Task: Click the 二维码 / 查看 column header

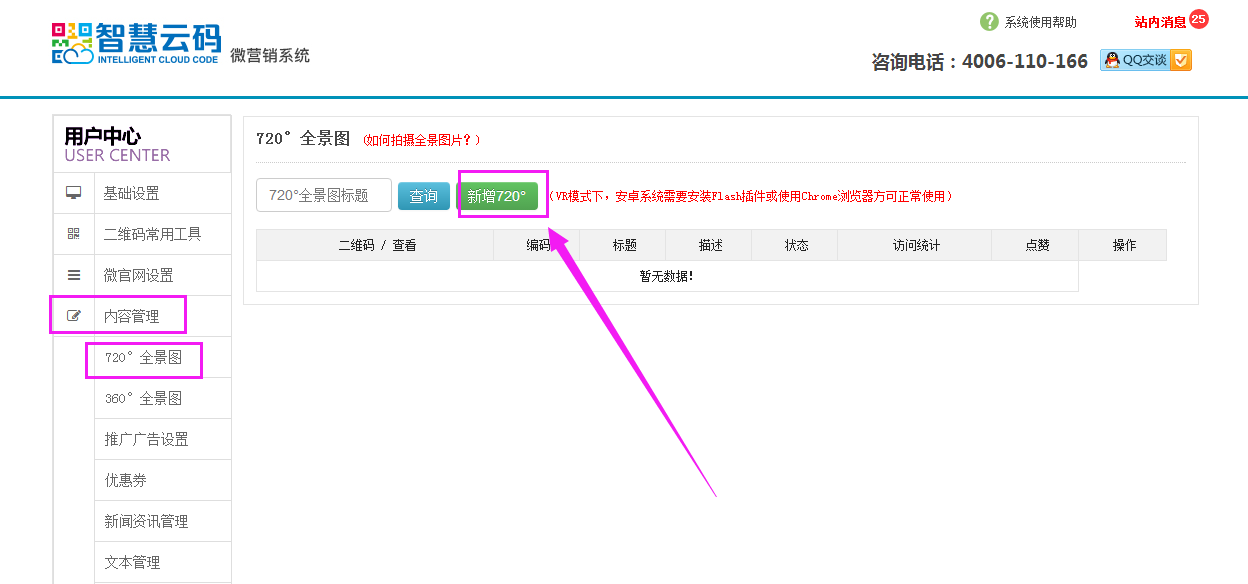Action: tap(377, 245)
